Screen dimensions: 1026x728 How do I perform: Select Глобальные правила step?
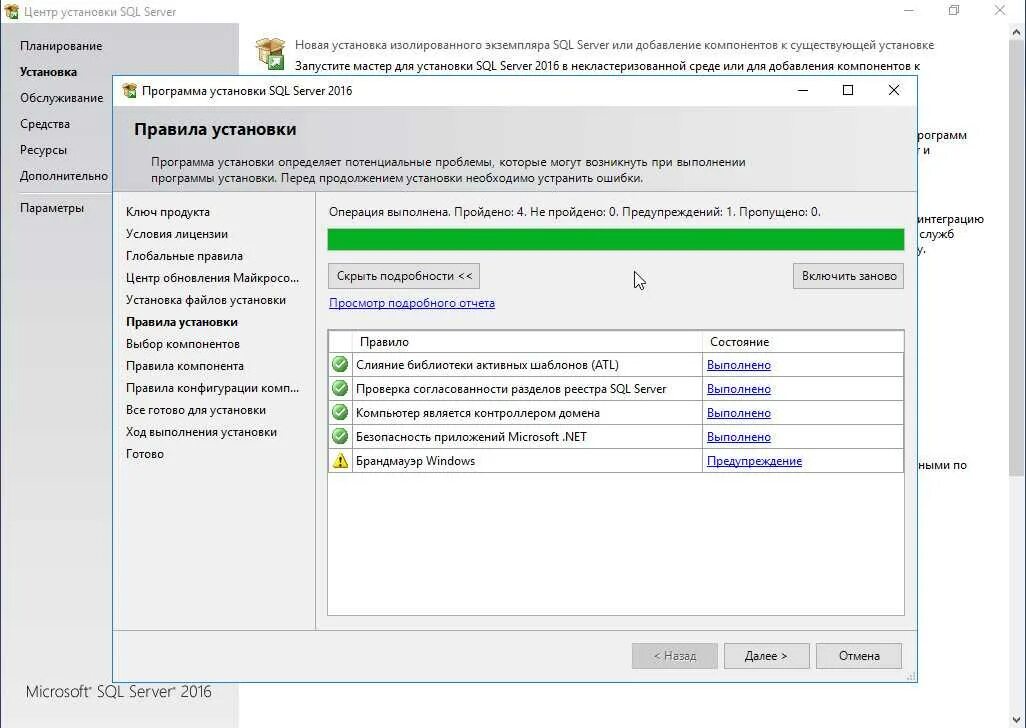(184, 256)
